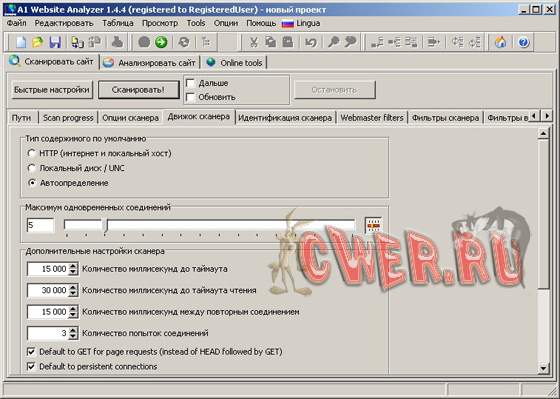Click the maximum connections number field

(x=40, y=225)
